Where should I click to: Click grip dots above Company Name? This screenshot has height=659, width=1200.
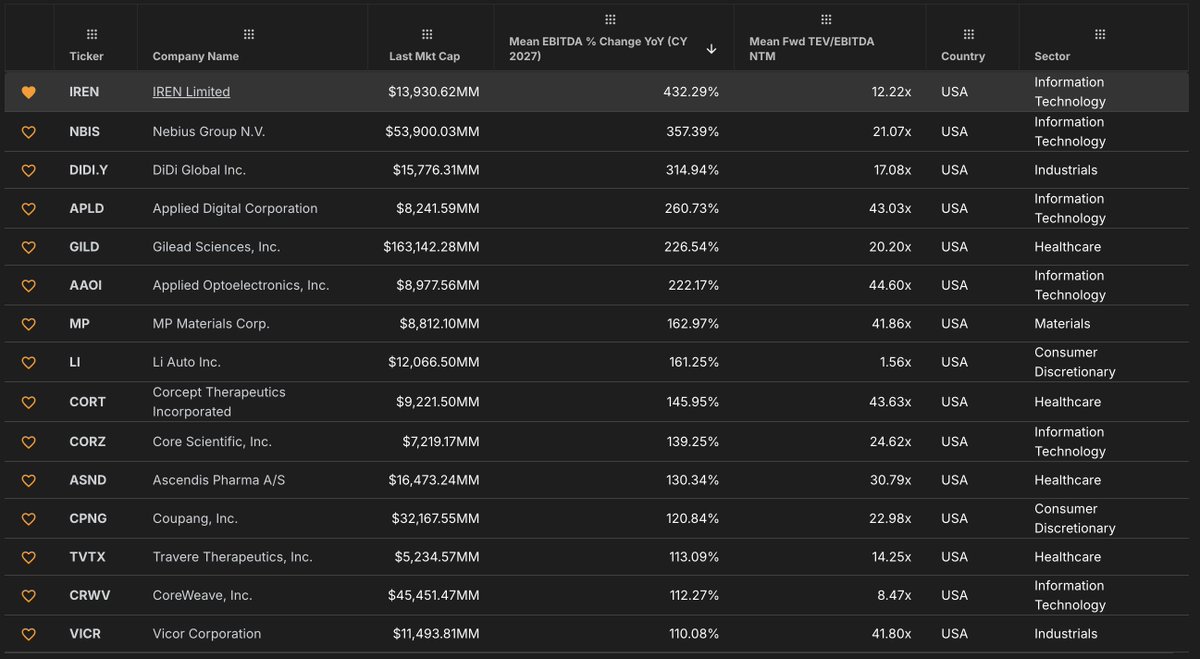pos(249,34)
